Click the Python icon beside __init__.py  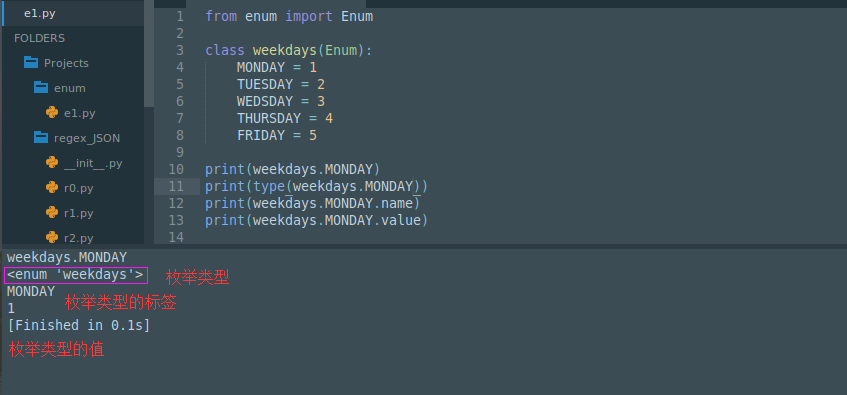tap(52, 162)
